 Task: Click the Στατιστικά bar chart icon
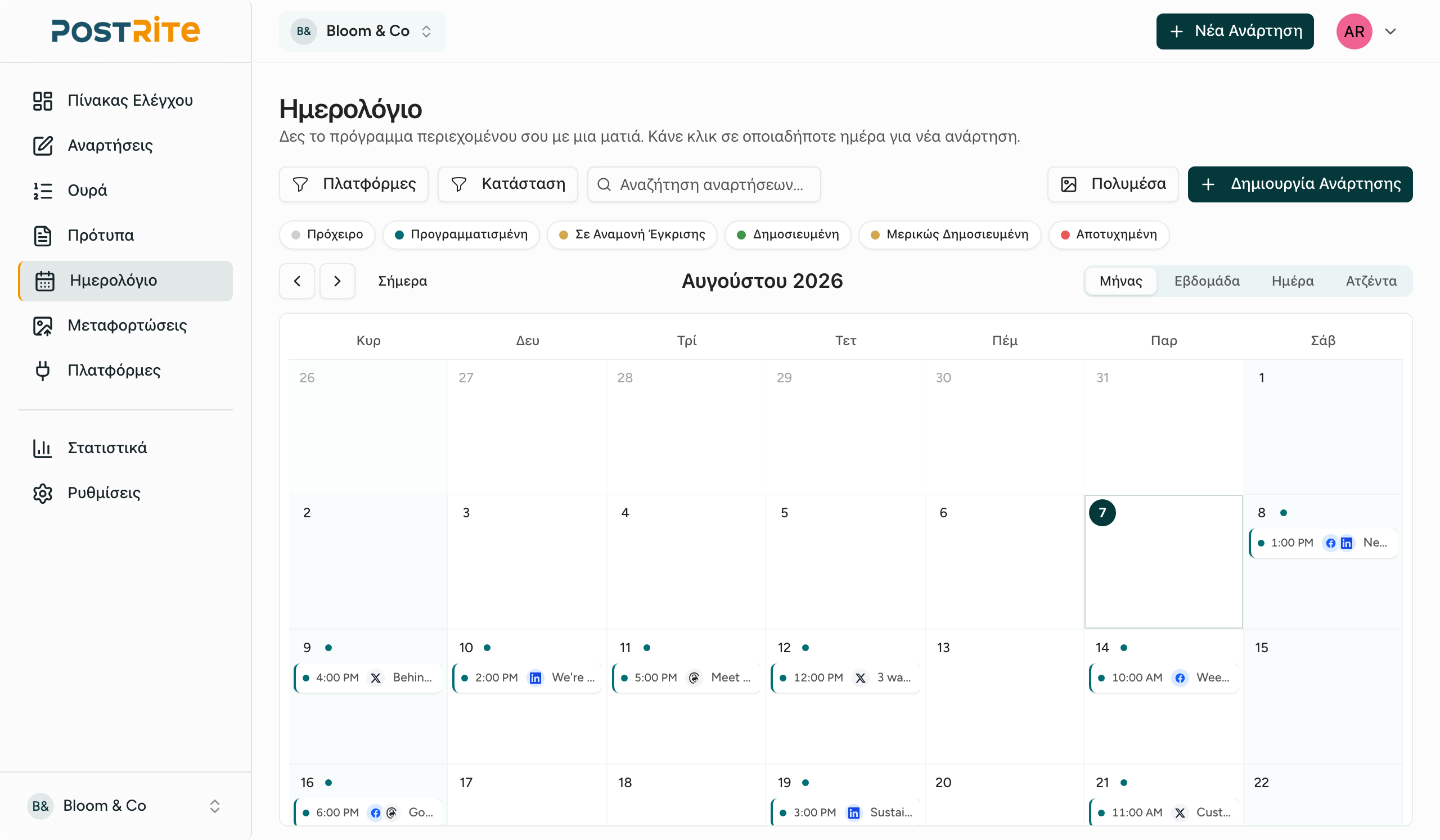(43, 448)
